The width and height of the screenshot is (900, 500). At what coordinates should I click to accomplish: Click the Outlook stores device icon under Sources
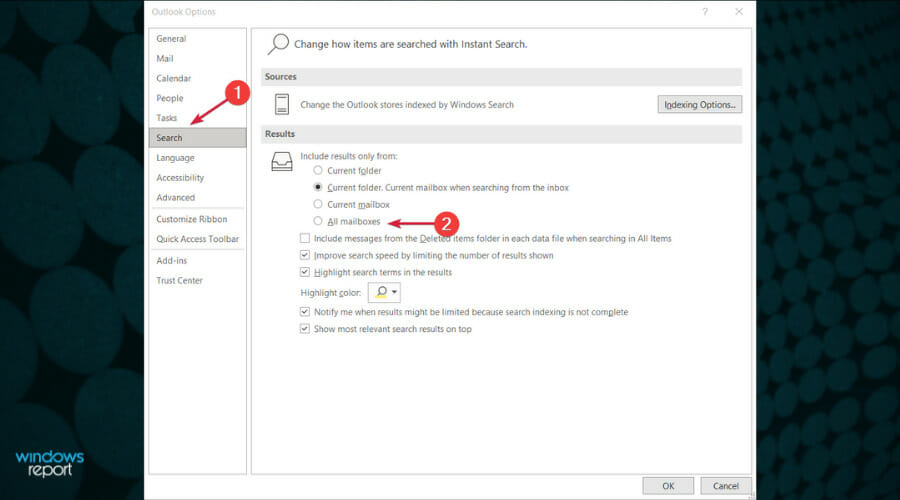pos(281,104)
